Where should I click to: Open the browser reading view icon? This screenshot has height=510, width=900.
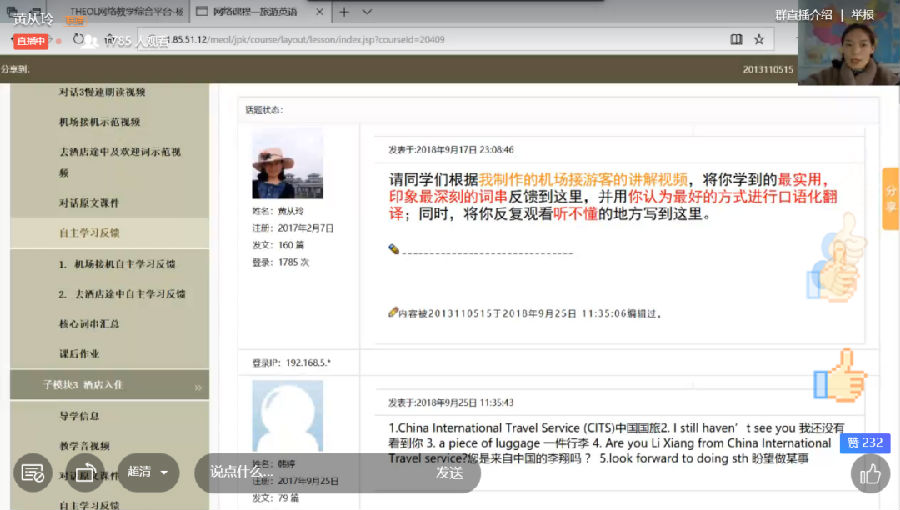pyautogui.click(x=736, y=40)
